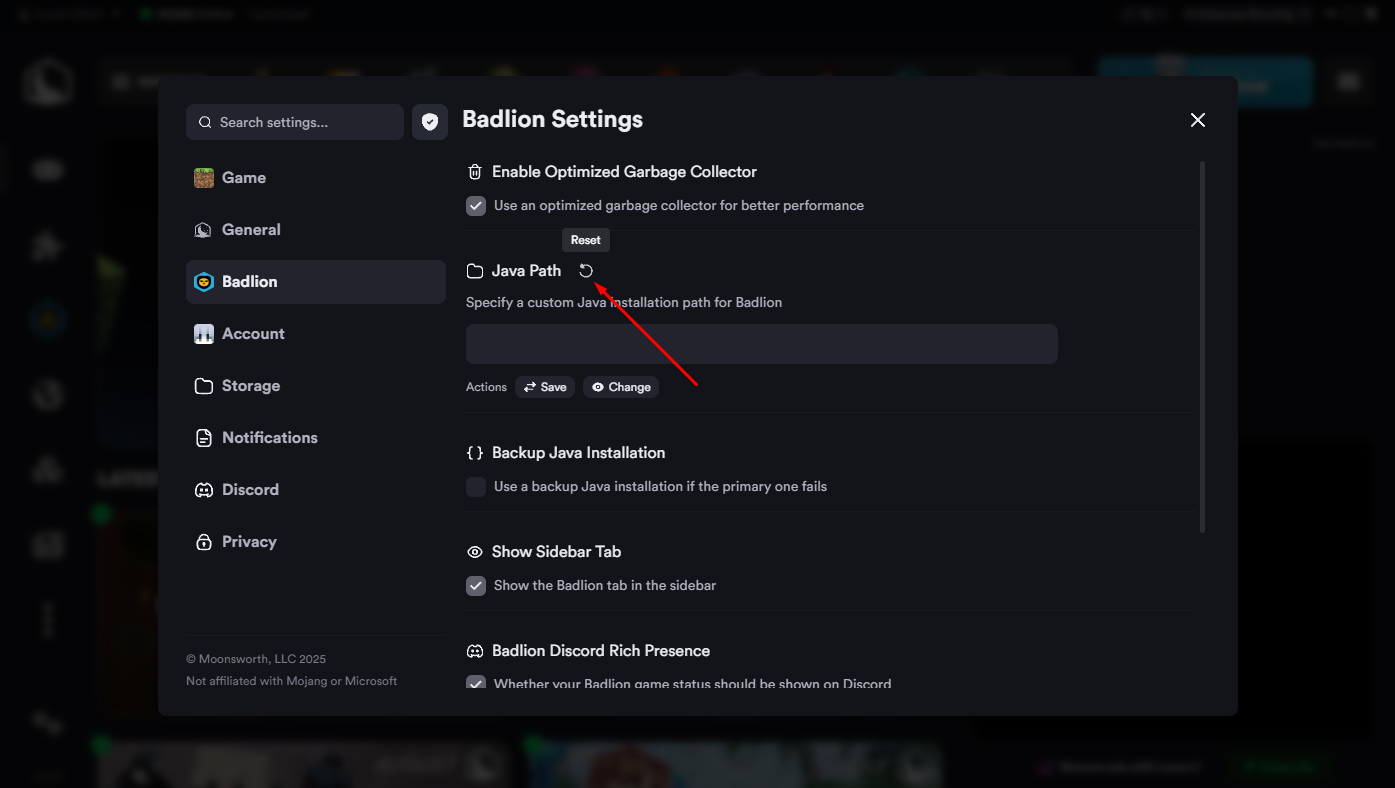Click the curly braces Backup Java icon

pyautogui.click(x=475, y=453)
